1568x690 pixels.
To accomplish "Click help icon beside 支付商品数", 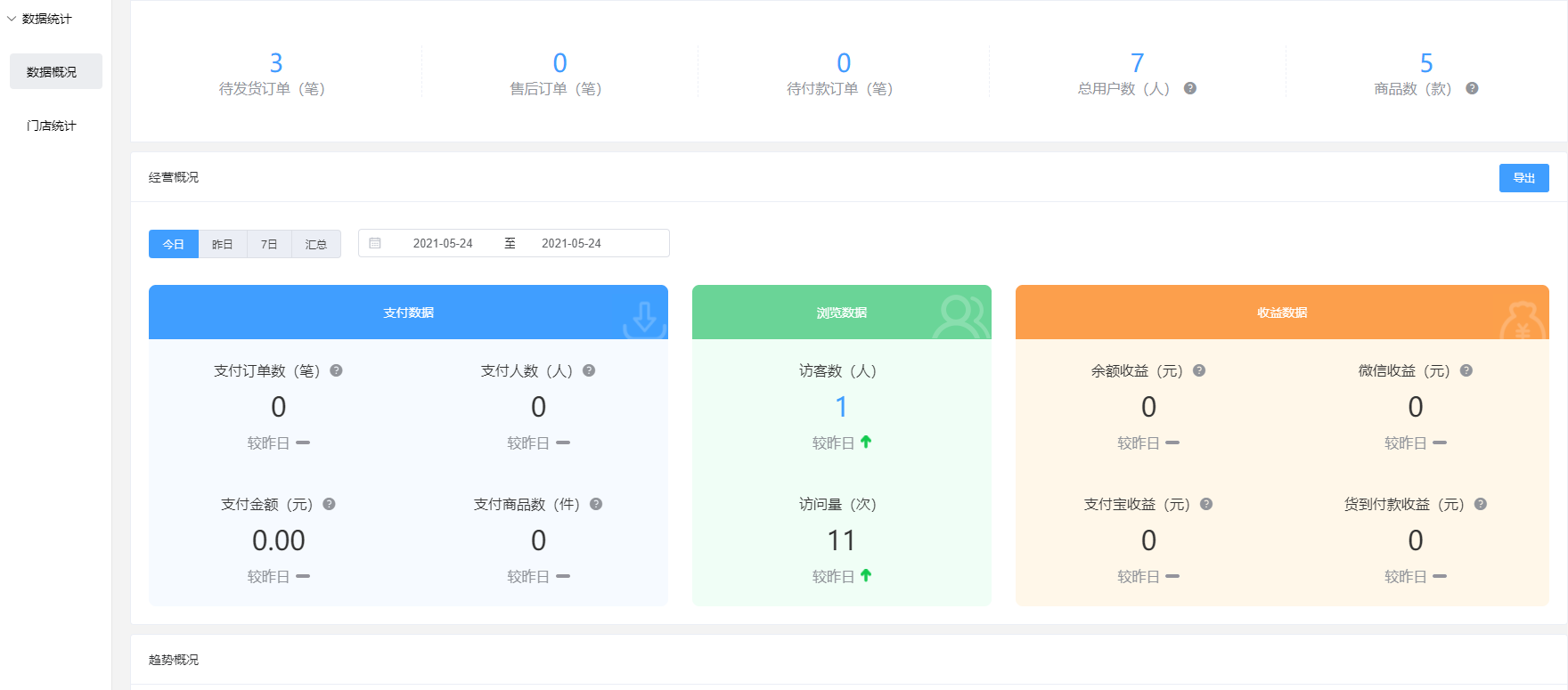I will (x=596, y=504).
